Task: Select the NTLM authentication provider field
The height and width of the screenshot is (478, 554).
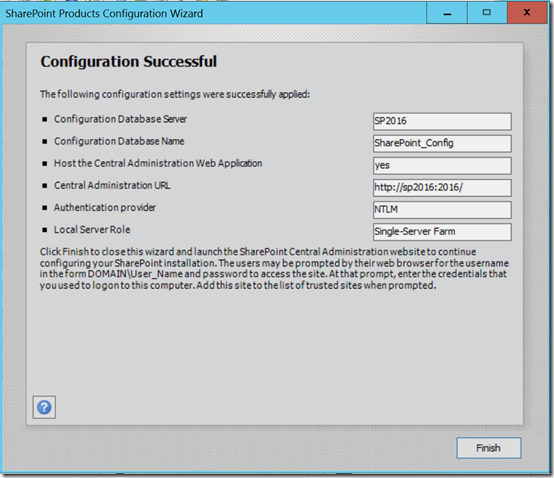Action: click(442, 210)
